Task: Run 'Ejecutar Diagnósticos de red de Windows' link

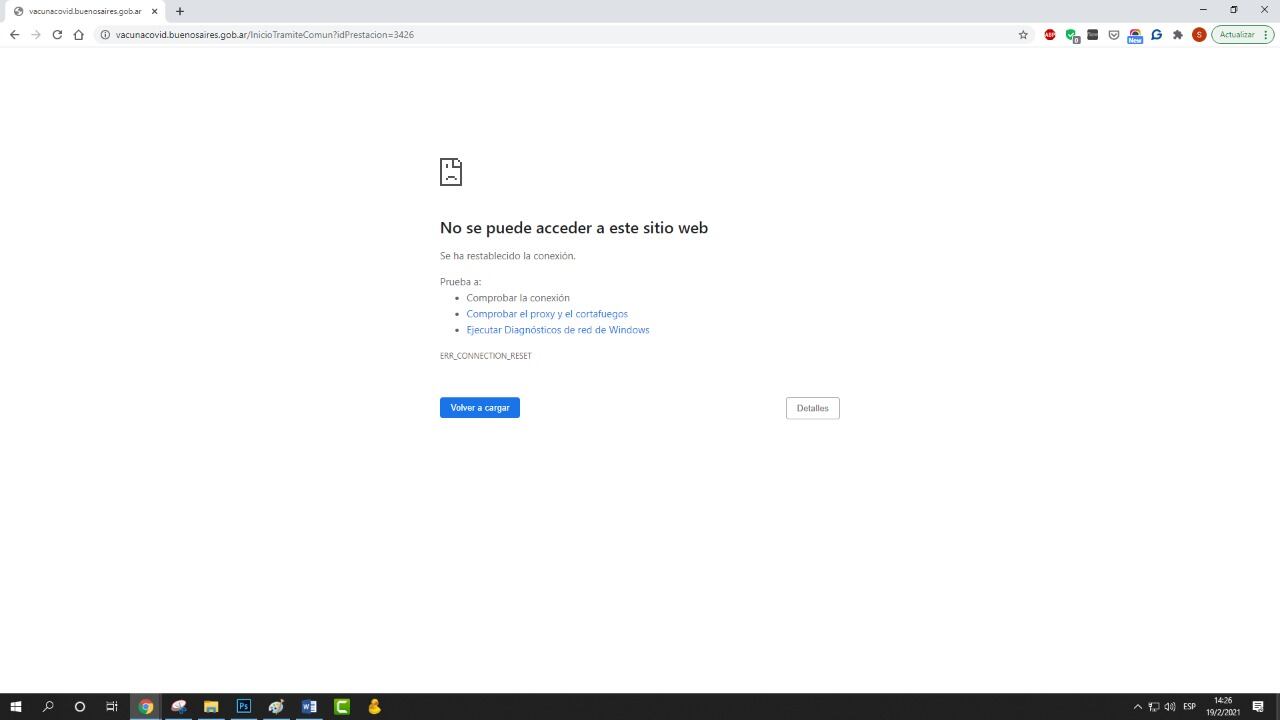Action: (x=557, y=330)
